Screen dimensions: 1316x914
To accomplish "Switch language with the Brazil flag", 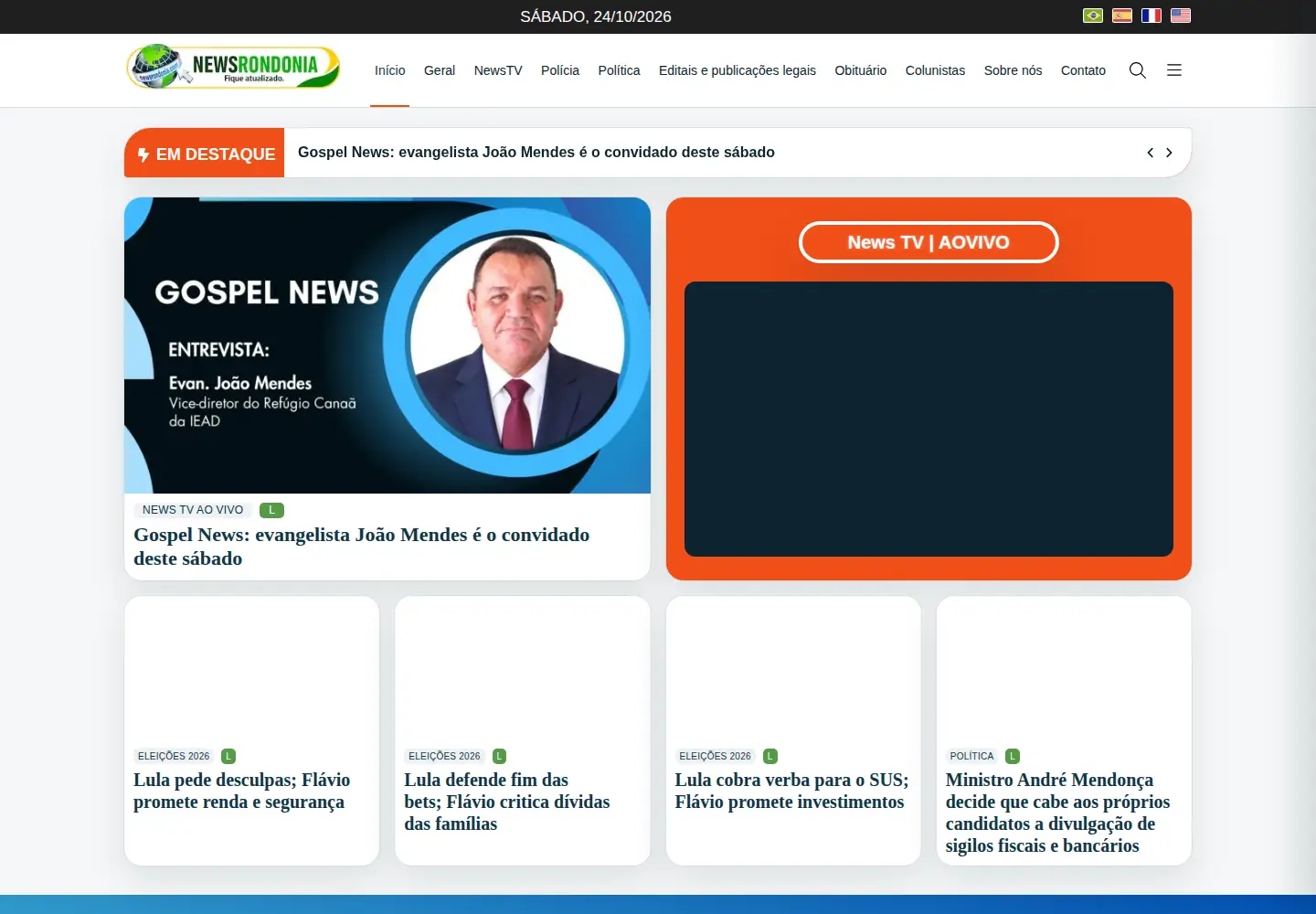I will pyautogui.click(x=1093, y=16).
